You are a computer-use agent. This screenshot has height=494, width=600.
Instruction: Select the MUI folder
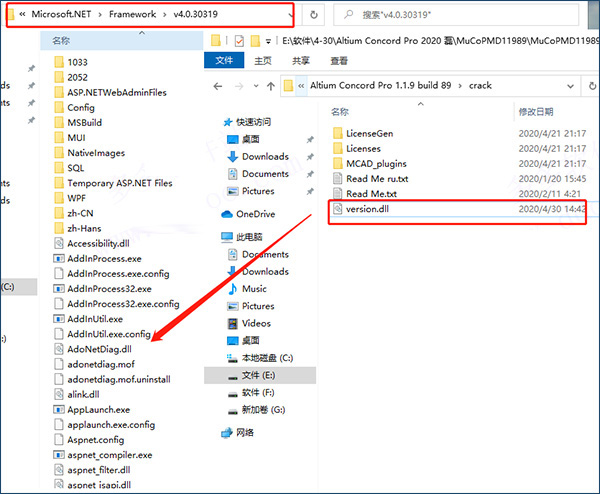pos(70,138)
